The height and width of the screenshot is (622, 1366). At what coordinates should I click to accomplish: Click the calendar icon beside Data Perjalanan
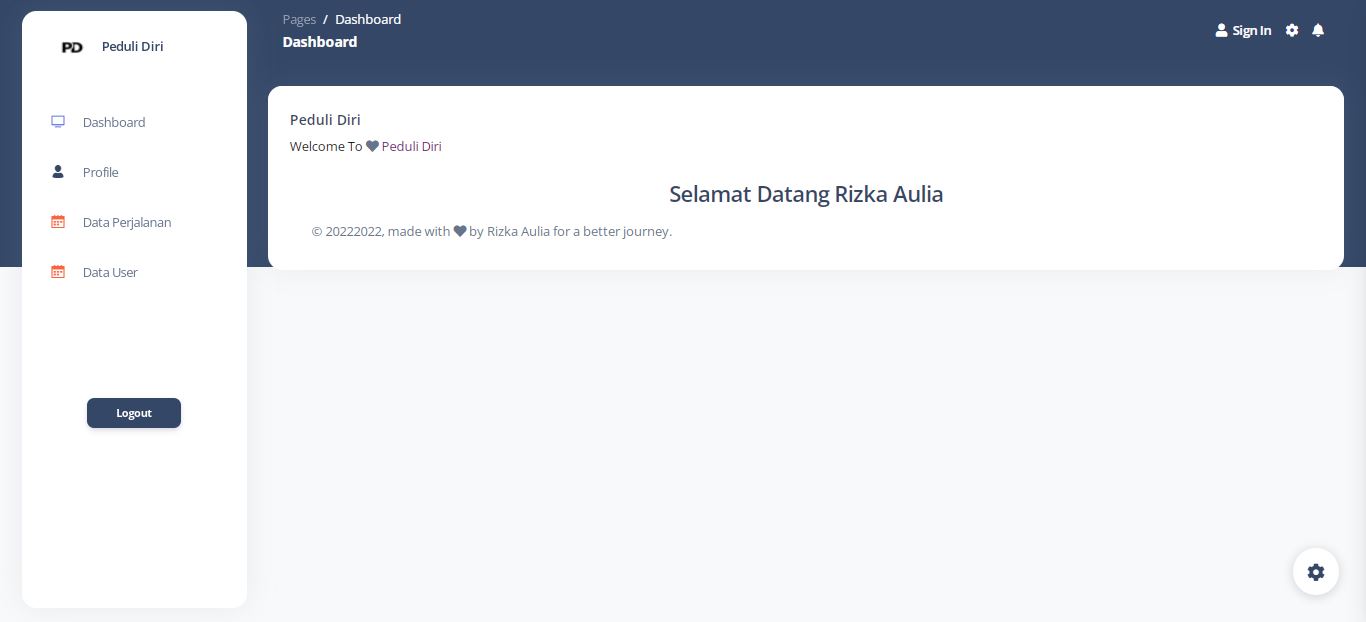pyautogui.click(x=58, y=222)
